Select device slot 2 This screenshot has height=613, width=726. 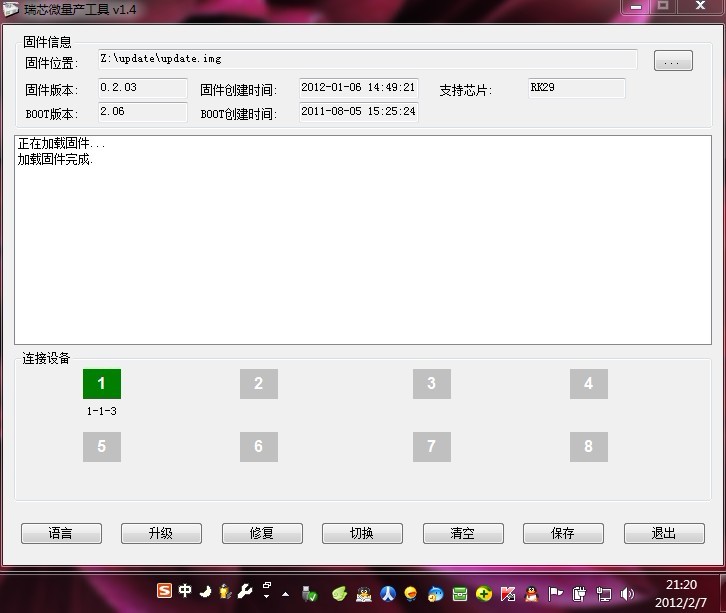point(259,384)
